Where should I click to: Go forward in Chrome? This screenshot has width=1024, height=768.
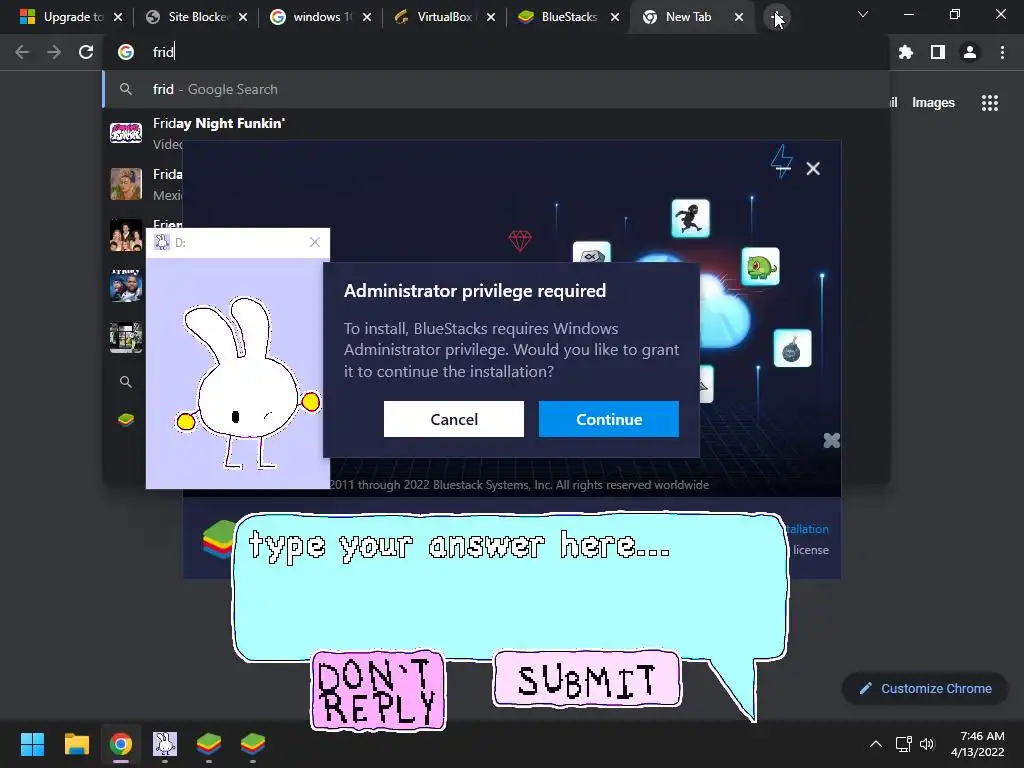[54, 52]
